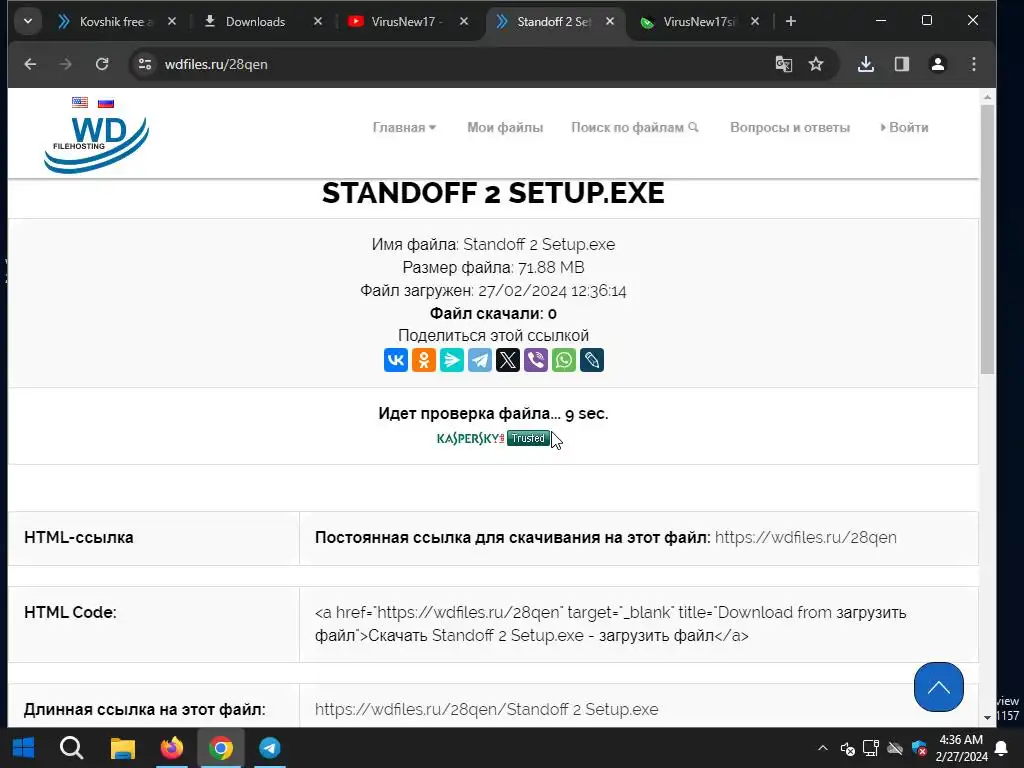Viewport: 1024px width, 768px height.
Task: Open Windows notification center
Action: 1000,748
